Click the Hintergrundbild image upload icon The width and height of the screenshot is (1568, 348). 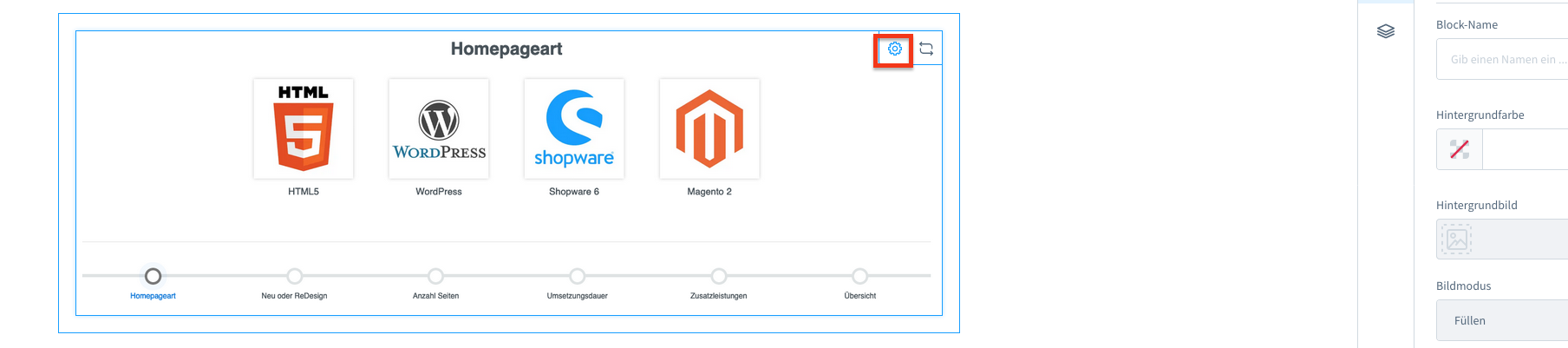point(1457,239)
